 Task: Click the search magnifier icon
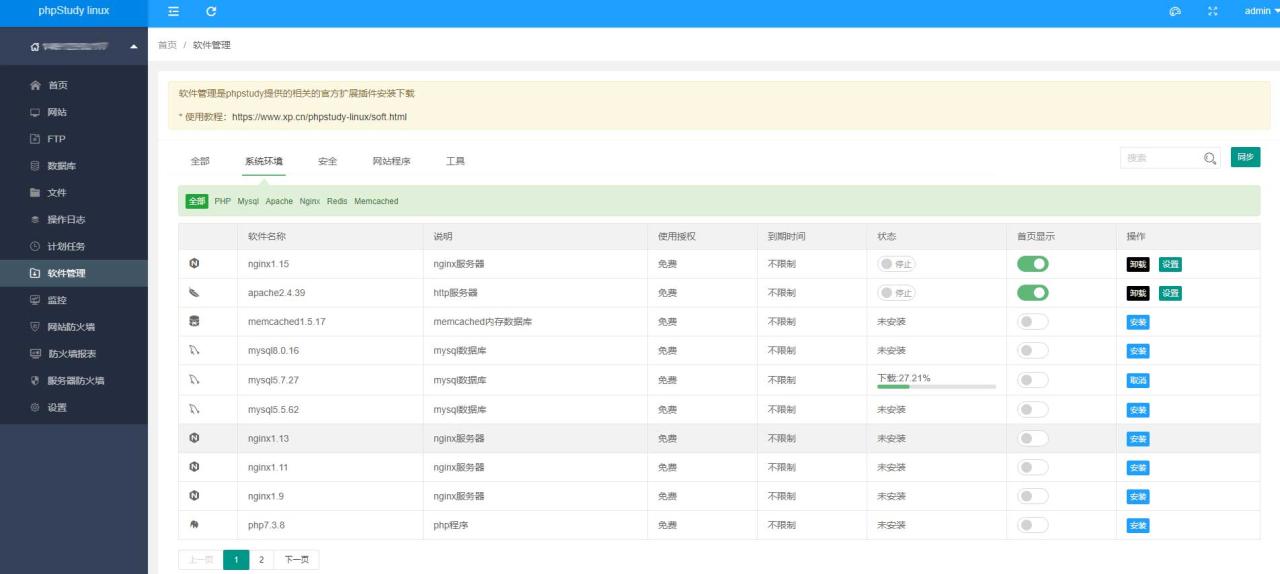[x=1210, y=158]
